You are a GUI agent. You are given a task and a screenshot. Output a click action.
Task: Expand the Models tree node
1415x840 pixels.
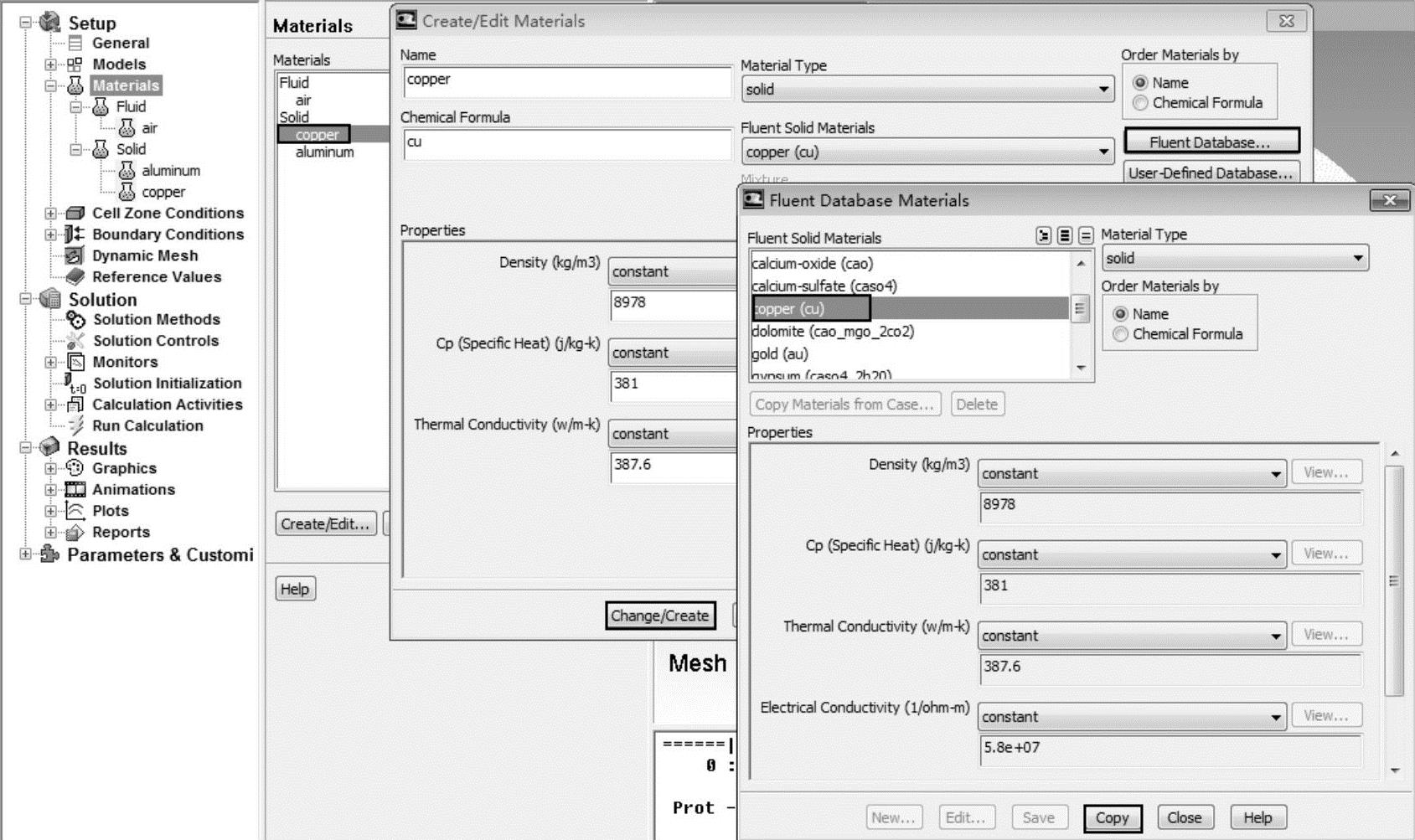[x=51, y=64]
